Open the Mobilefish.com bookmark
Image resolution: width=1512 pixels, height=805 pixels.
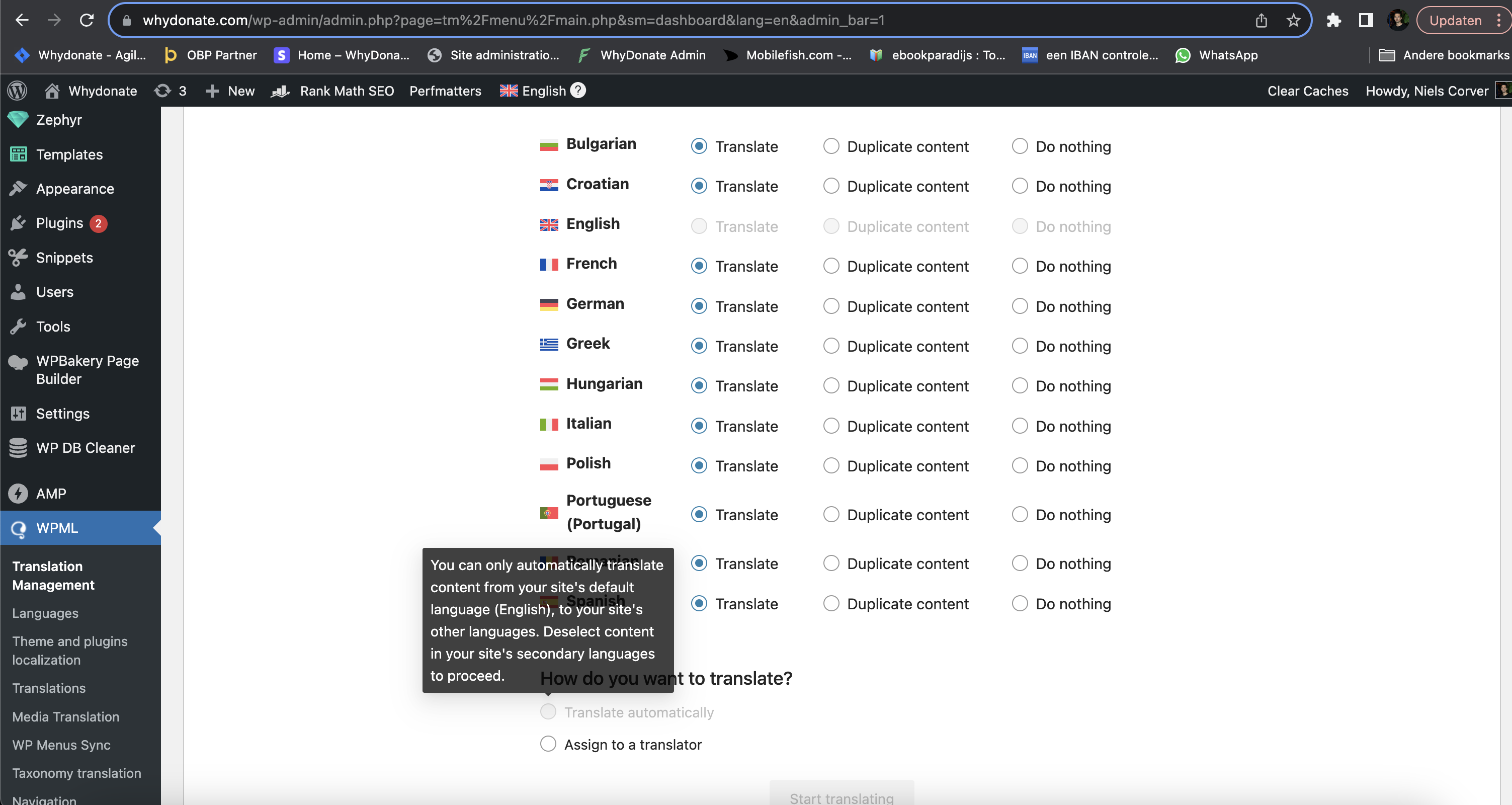click(x=788, y=55)
